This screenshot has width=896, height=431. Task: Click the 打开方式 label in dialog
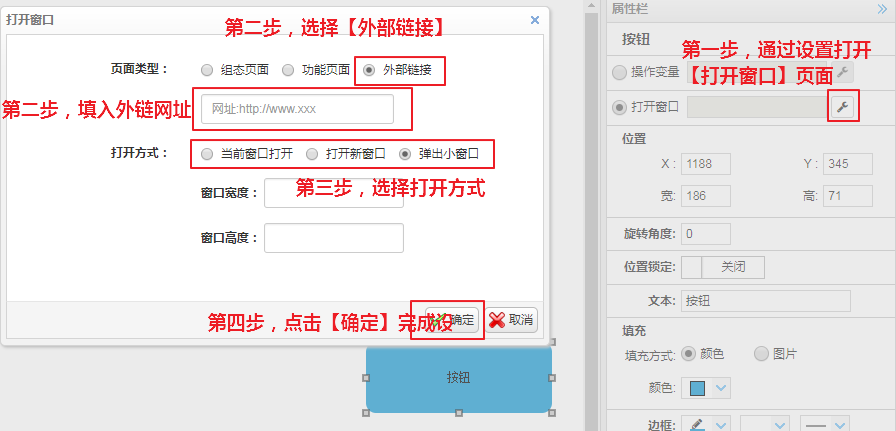(139, 153)
